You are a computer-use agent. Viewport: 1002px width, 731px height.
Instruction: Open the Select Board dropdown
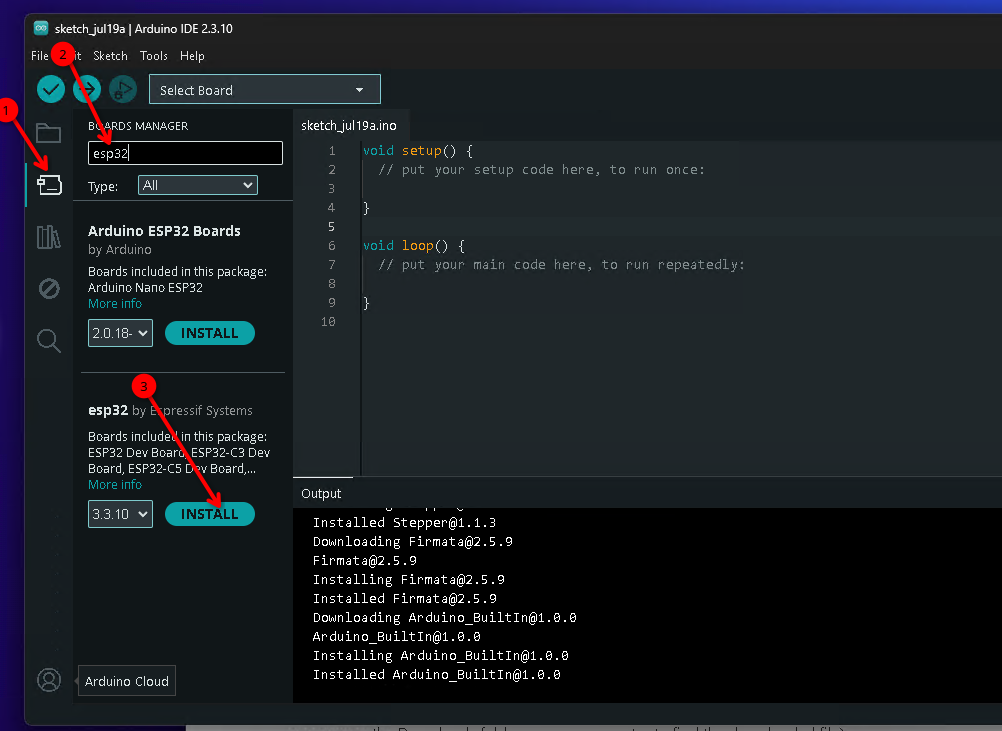[265, 89]
